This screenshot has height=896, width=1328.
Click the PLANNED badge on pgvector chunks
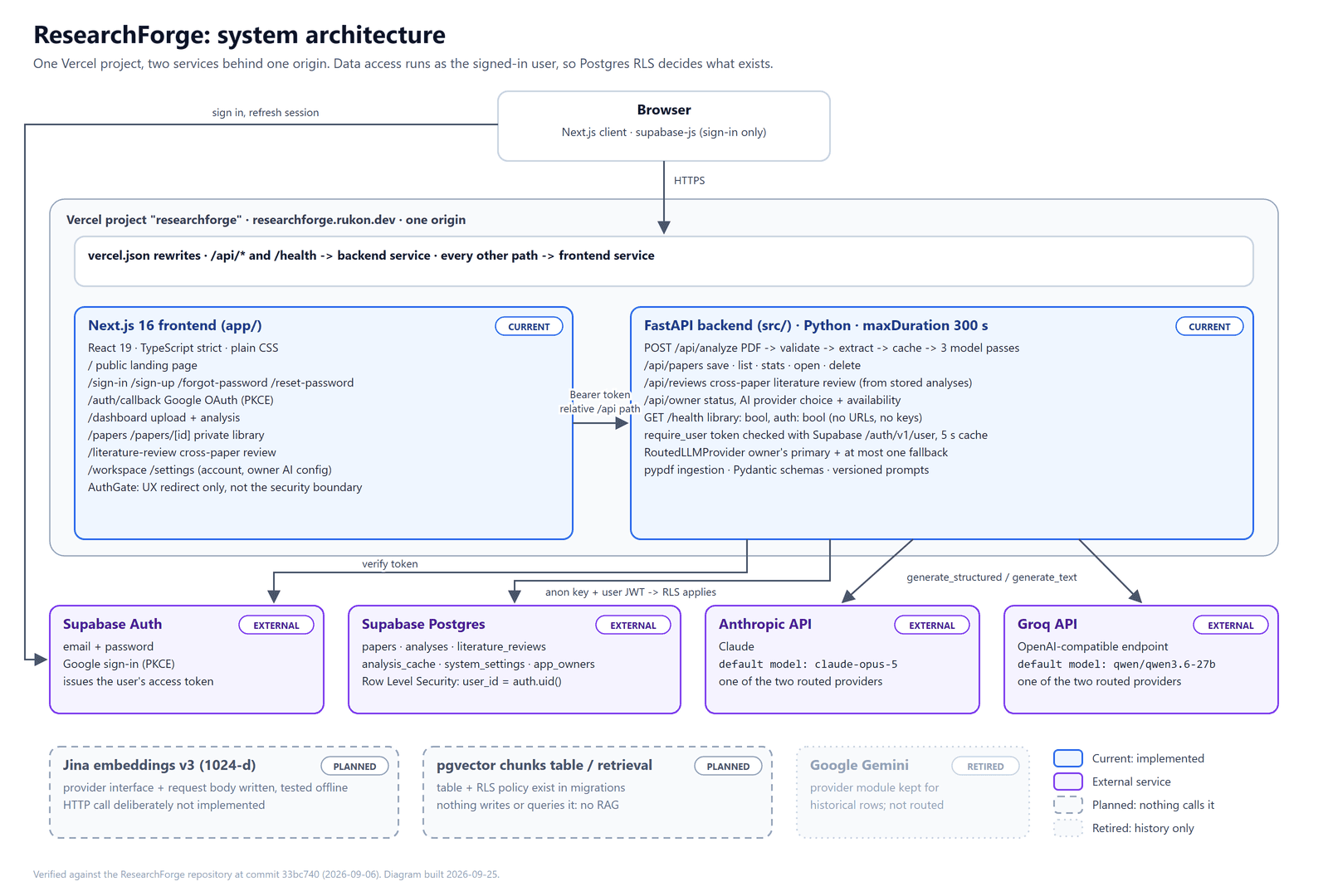click(x=728, y=766)
